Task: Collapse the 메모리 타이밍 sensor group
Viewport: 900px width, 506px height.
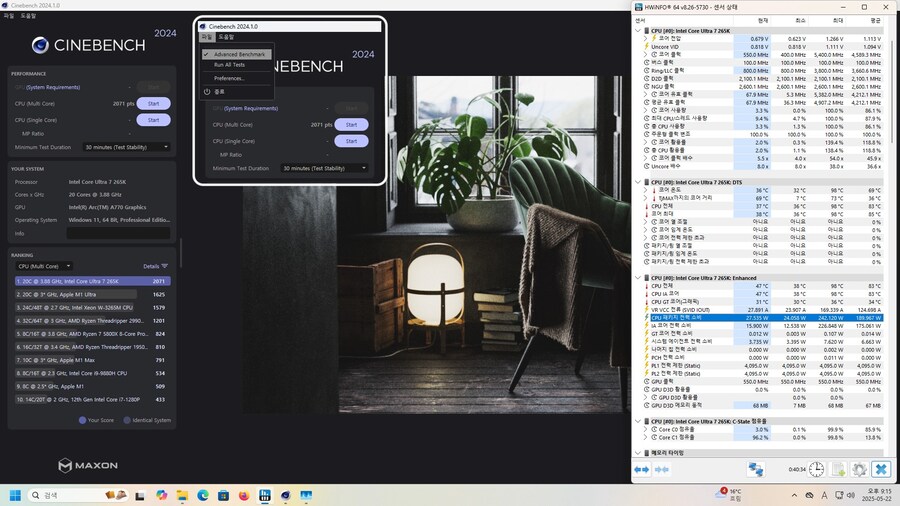Action: (x=638, y=453)
